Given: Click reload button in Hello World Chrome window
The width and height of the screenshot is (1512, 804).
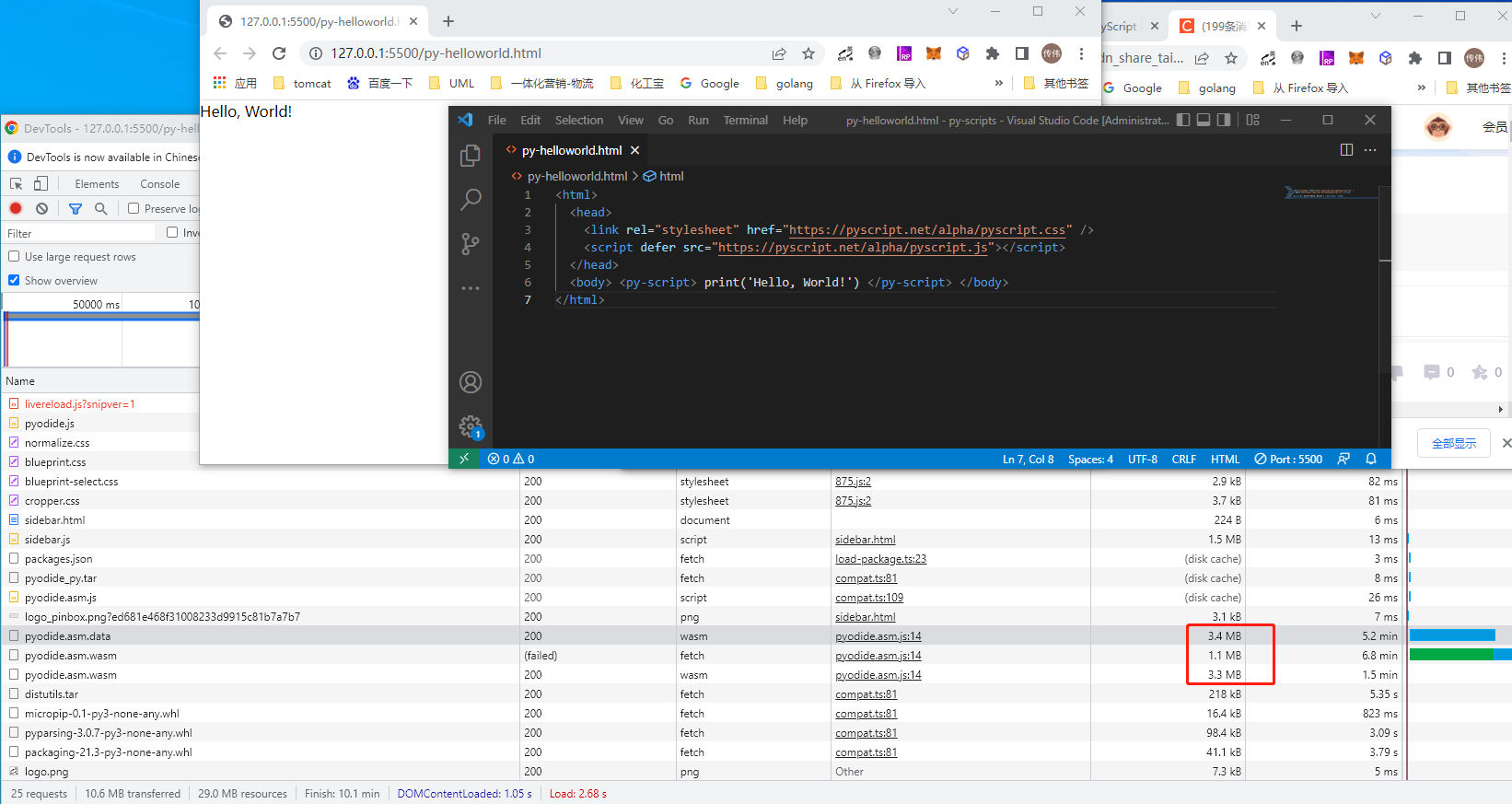Looking at the screenshot, I should point(279,53).
